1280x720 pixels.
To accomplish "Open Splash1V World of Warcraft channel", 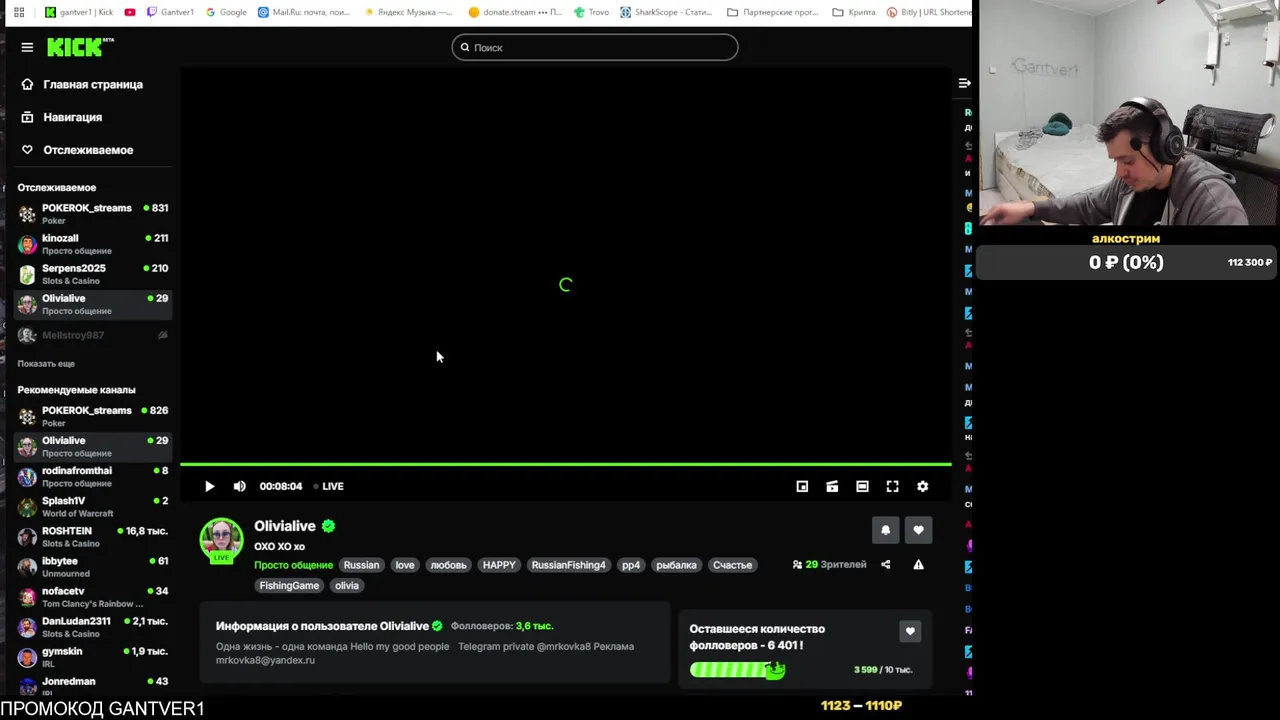I will click(x=93, y=506).
